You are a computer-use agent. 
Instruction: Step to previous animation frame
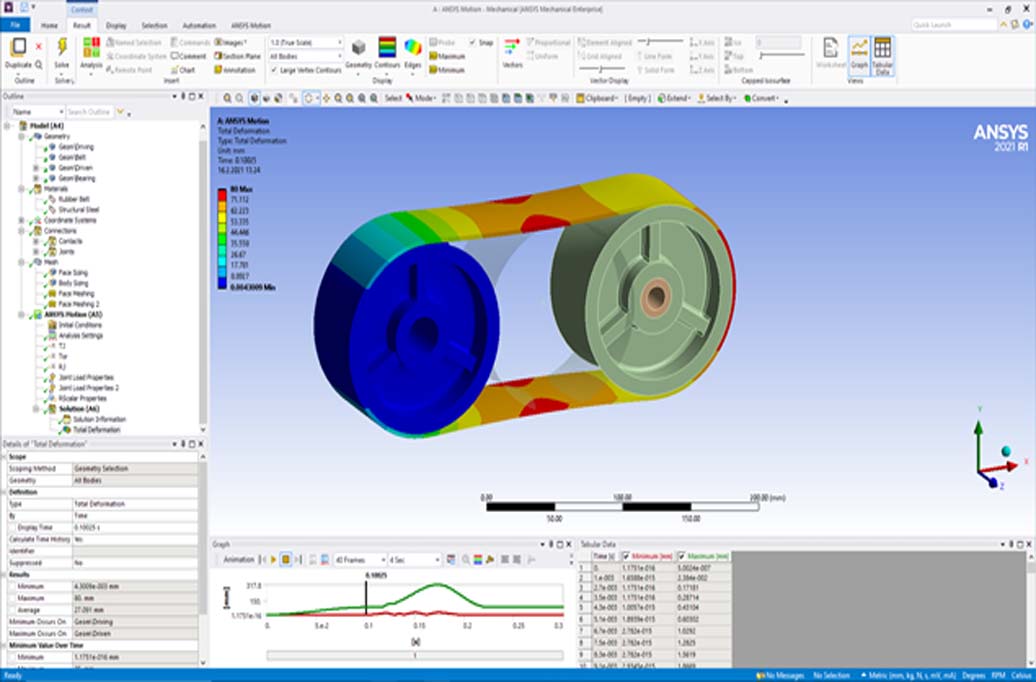(264, 560)
